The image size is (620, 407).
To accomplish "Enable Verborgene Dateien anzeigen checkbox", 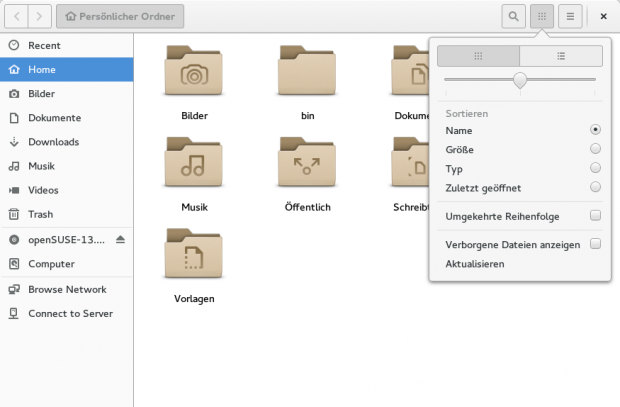I will click(595, 243).
